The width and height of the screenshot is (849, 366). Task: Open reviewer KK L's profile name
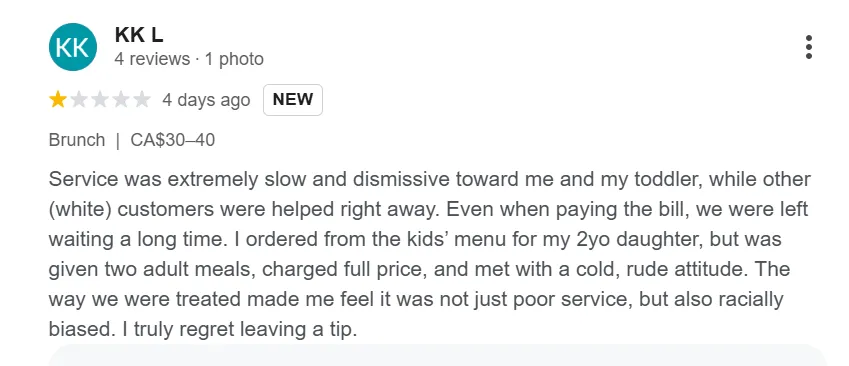coord(139,35)
